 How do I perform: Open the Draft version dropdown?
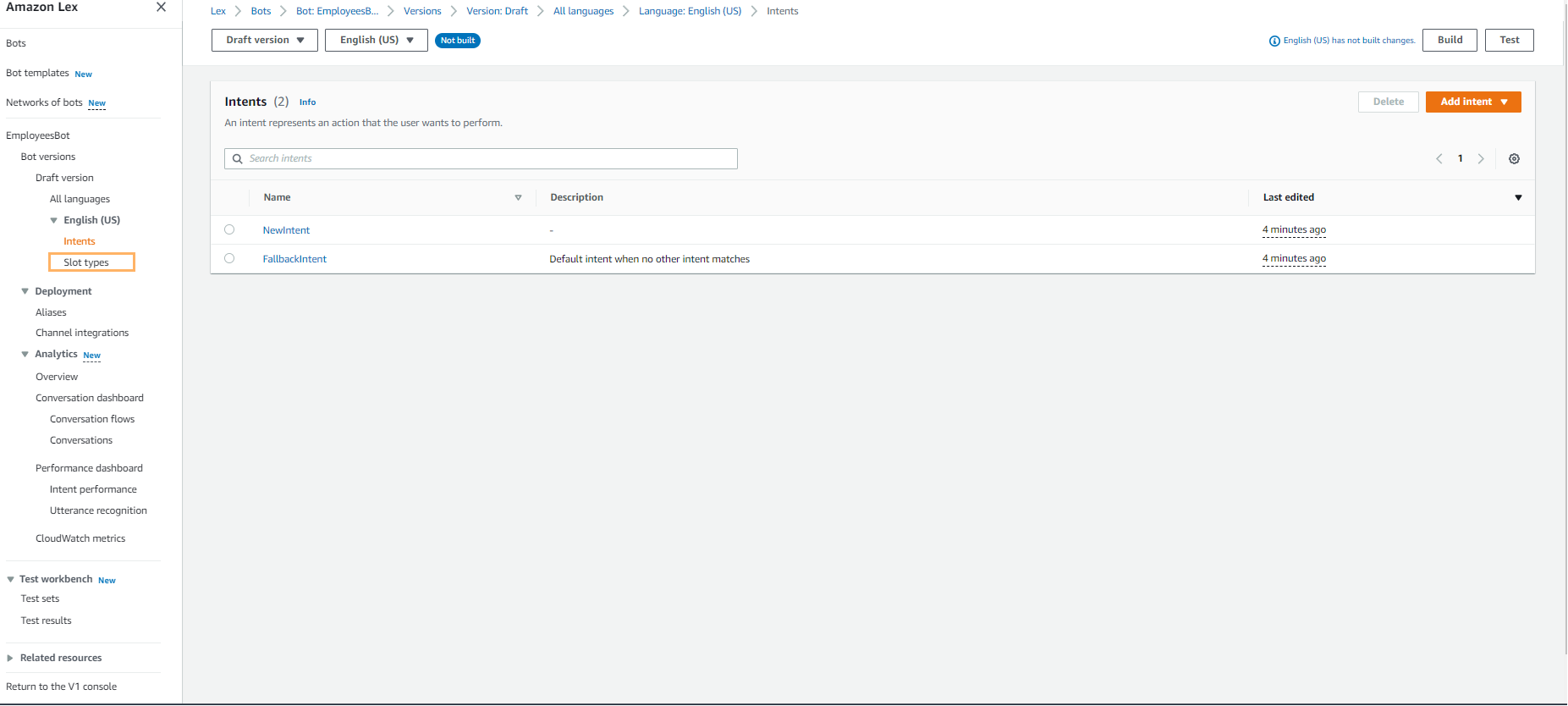coord(265,40)
